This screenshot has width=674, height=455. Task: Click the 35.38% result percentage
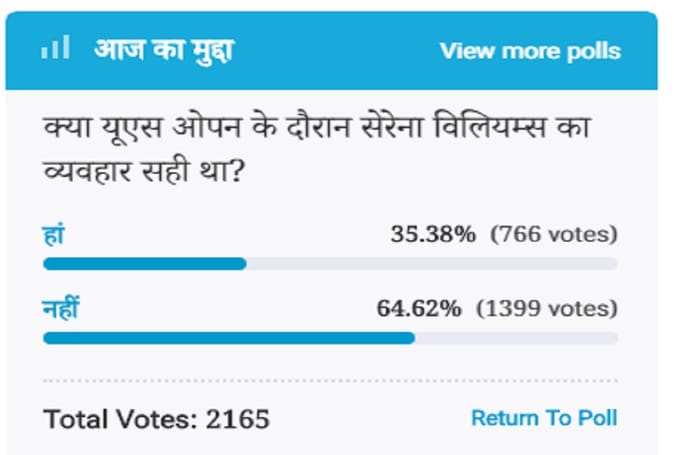[434, 234]
